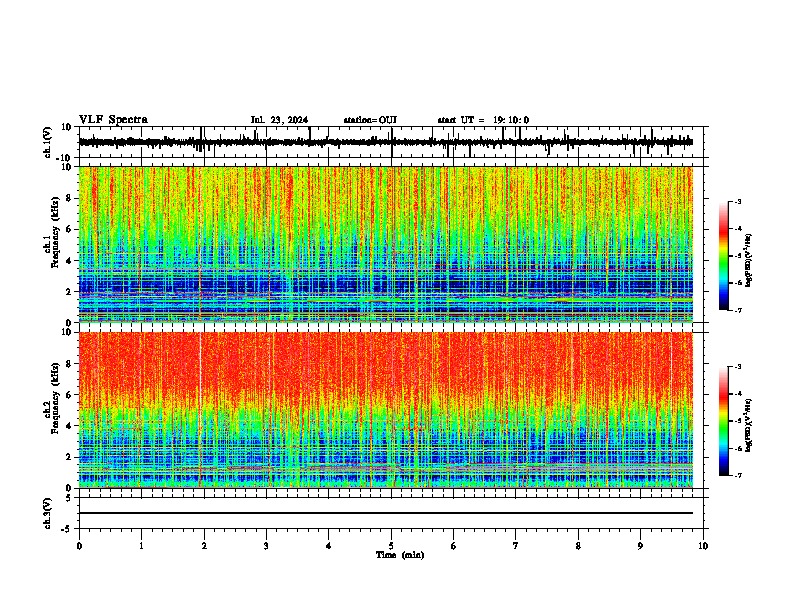The width and height of the screenshot is (792, 612).
Task: Click the log(PSD) label beside ch.1 color bar
Action: coord(749,260)
